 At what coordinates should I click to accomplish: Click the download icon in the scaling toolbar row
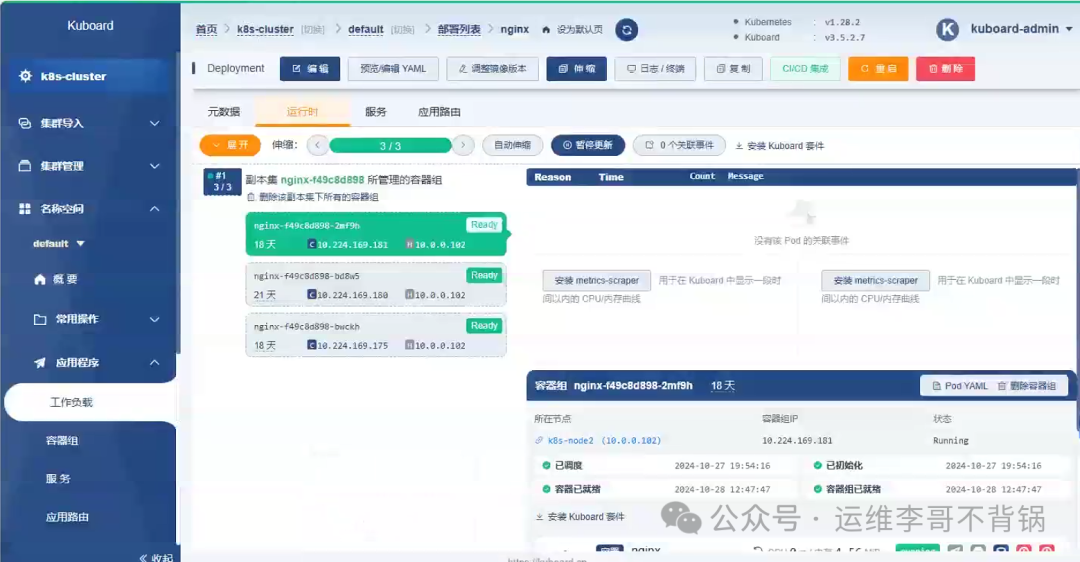click(x=739, y=146)
